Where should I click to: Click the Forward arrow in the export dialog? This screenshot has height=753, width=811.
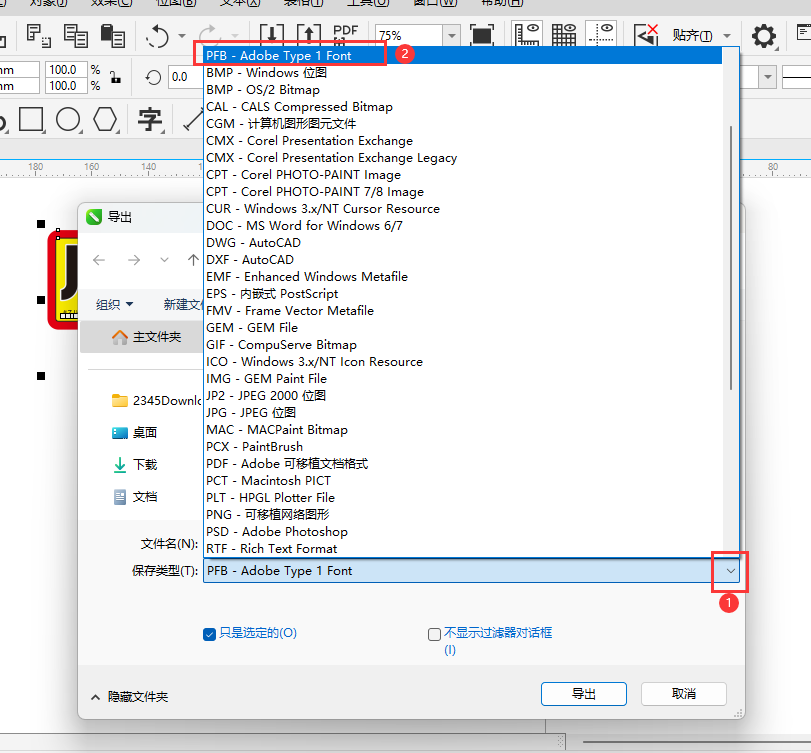(x=134, y=260)
